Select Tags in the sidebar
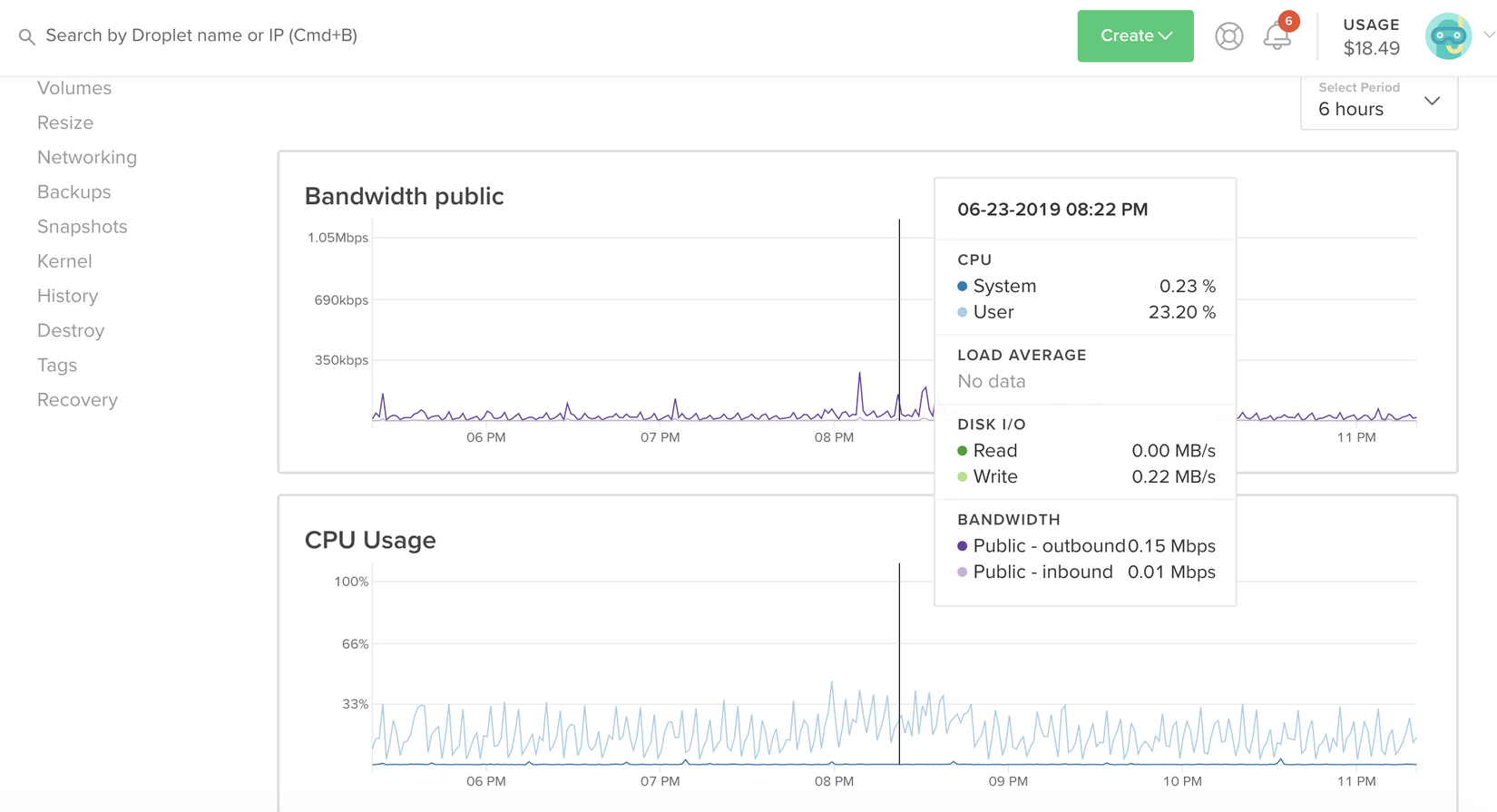The width and height of the screenshot is (1497, 812). coord(57,365)
